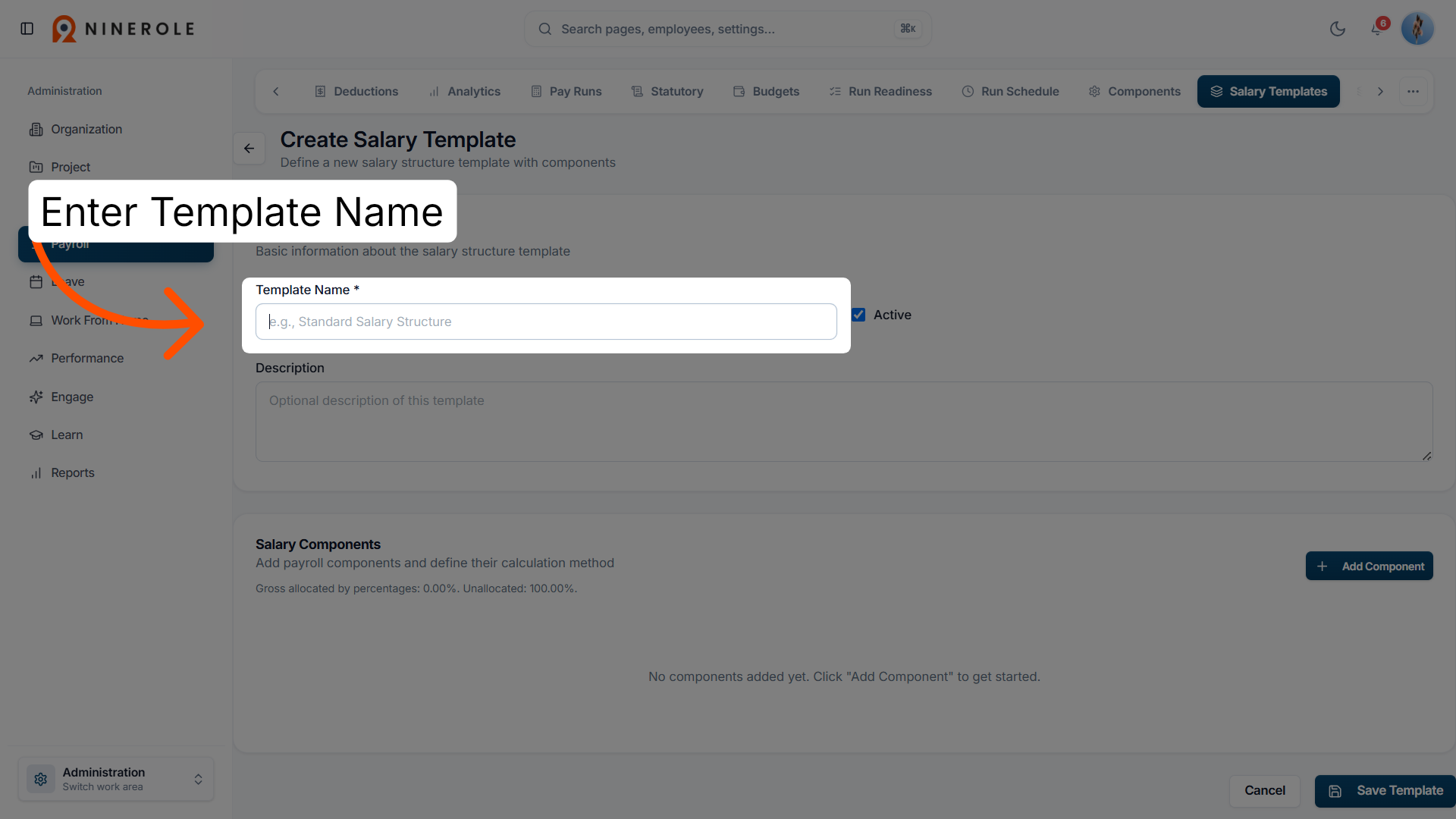Click the Cancel button
Viewport: 1456px width, 819px height.
coord(1265,791)
